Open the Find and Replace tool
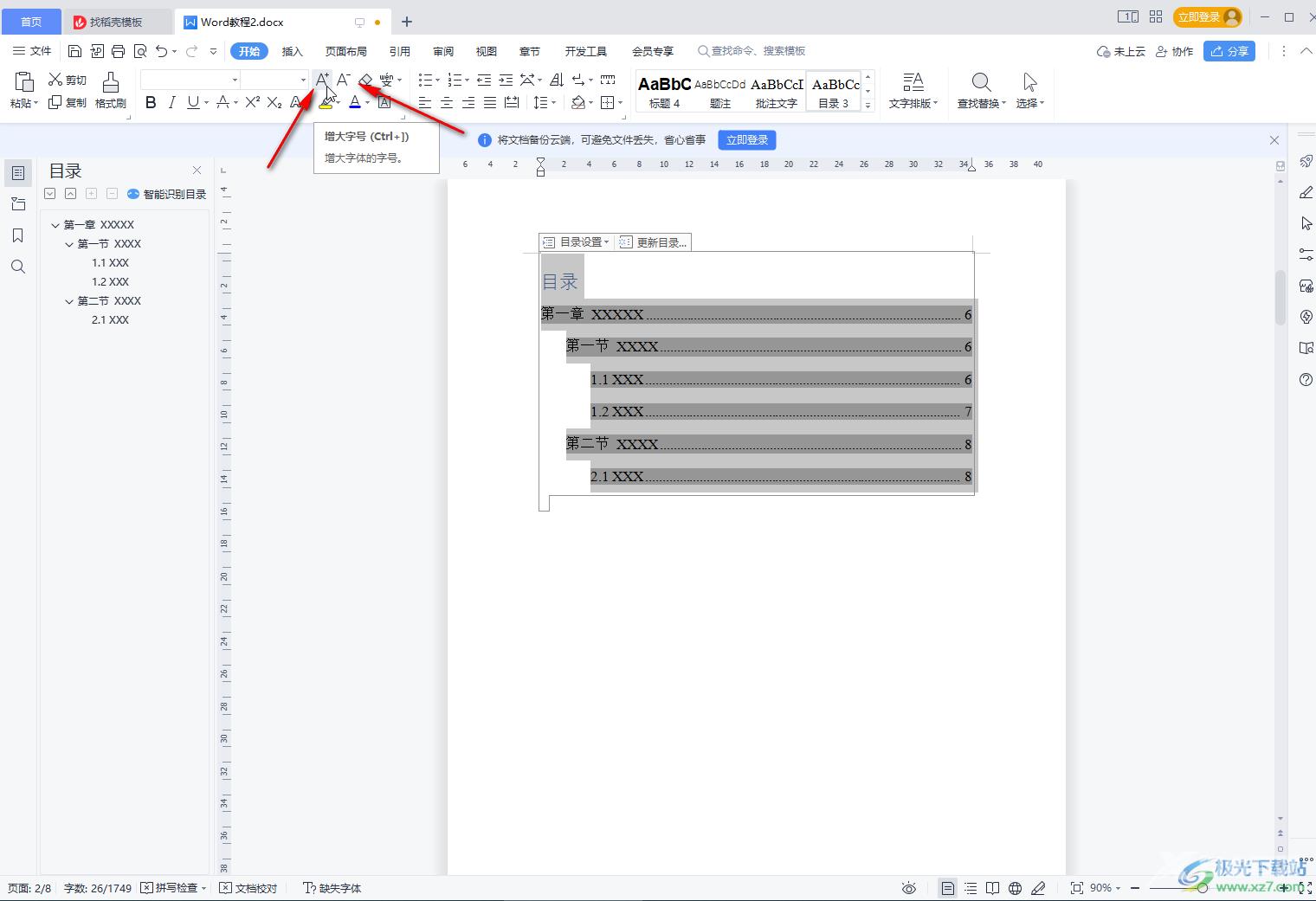This screenshot has width=1316, height=901. click(x=981, y=90)
